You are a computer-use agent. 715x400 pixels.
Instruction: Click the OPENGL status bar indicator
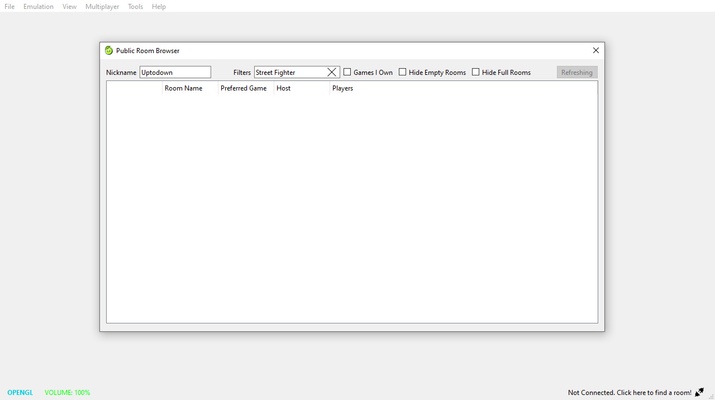pyautogui.click(x=20, y=392)
